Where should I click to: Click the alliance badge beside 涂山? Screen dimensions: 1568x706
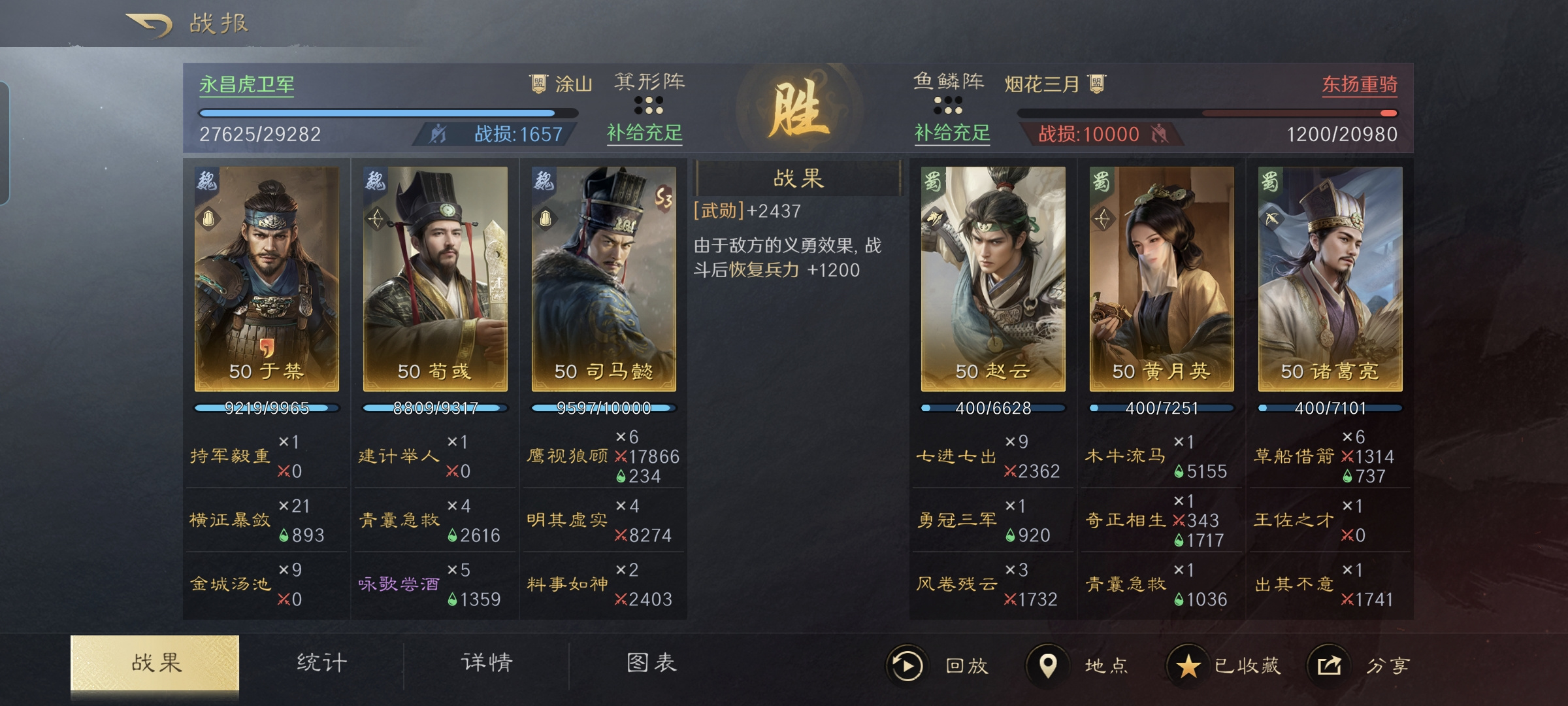(x=538, y=84)
